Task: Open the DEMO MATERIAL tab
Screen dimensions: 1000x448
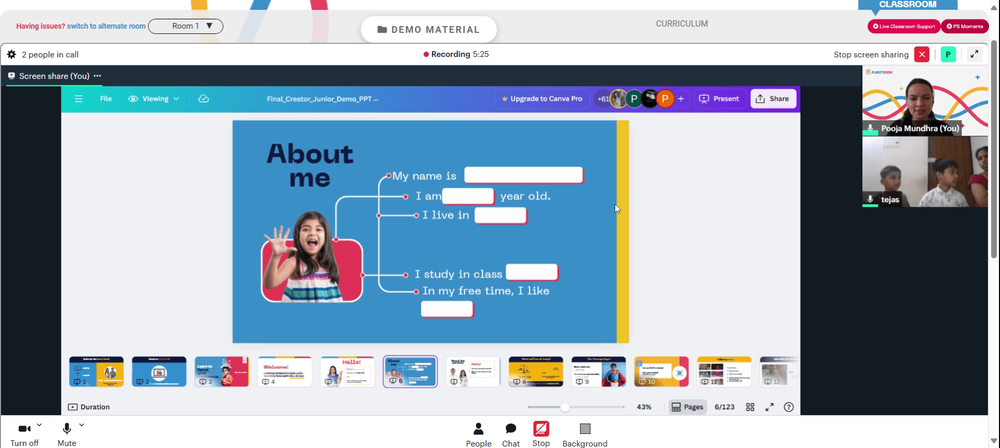Action: coord(429,29)
